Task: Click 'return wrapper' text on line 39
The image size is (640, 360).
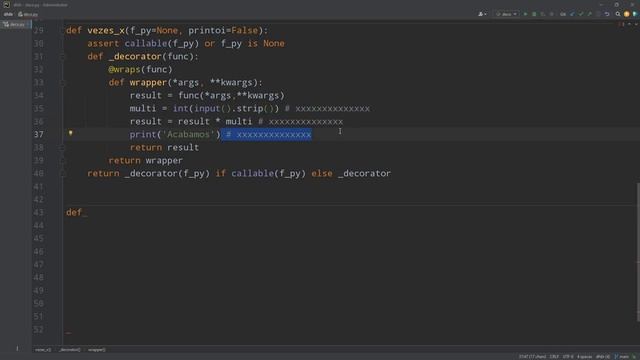Action: 145,160
